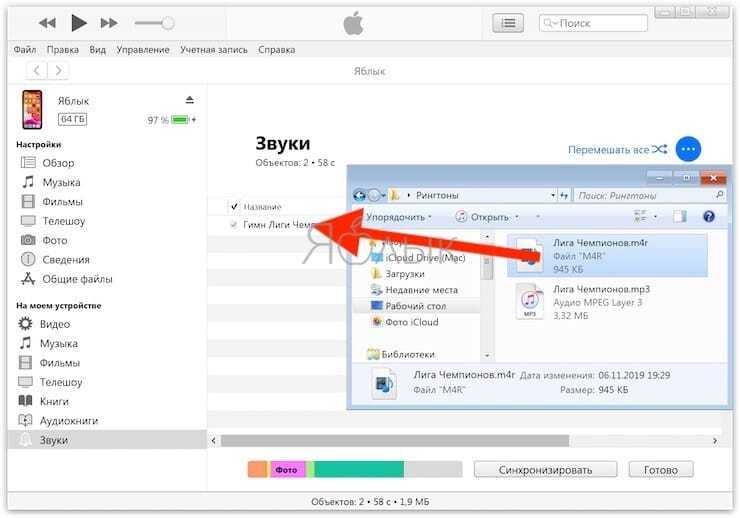Select Загрузки folder in Explorer
Viewport: 740px width, 518px height.
tap(398, 274)
